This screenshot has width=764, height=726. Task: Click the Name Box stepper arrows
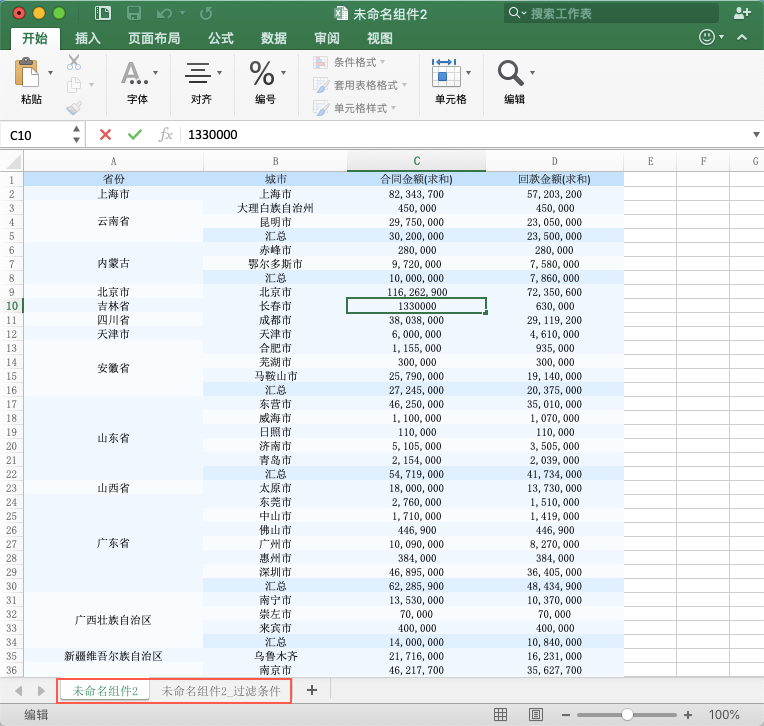76,134
